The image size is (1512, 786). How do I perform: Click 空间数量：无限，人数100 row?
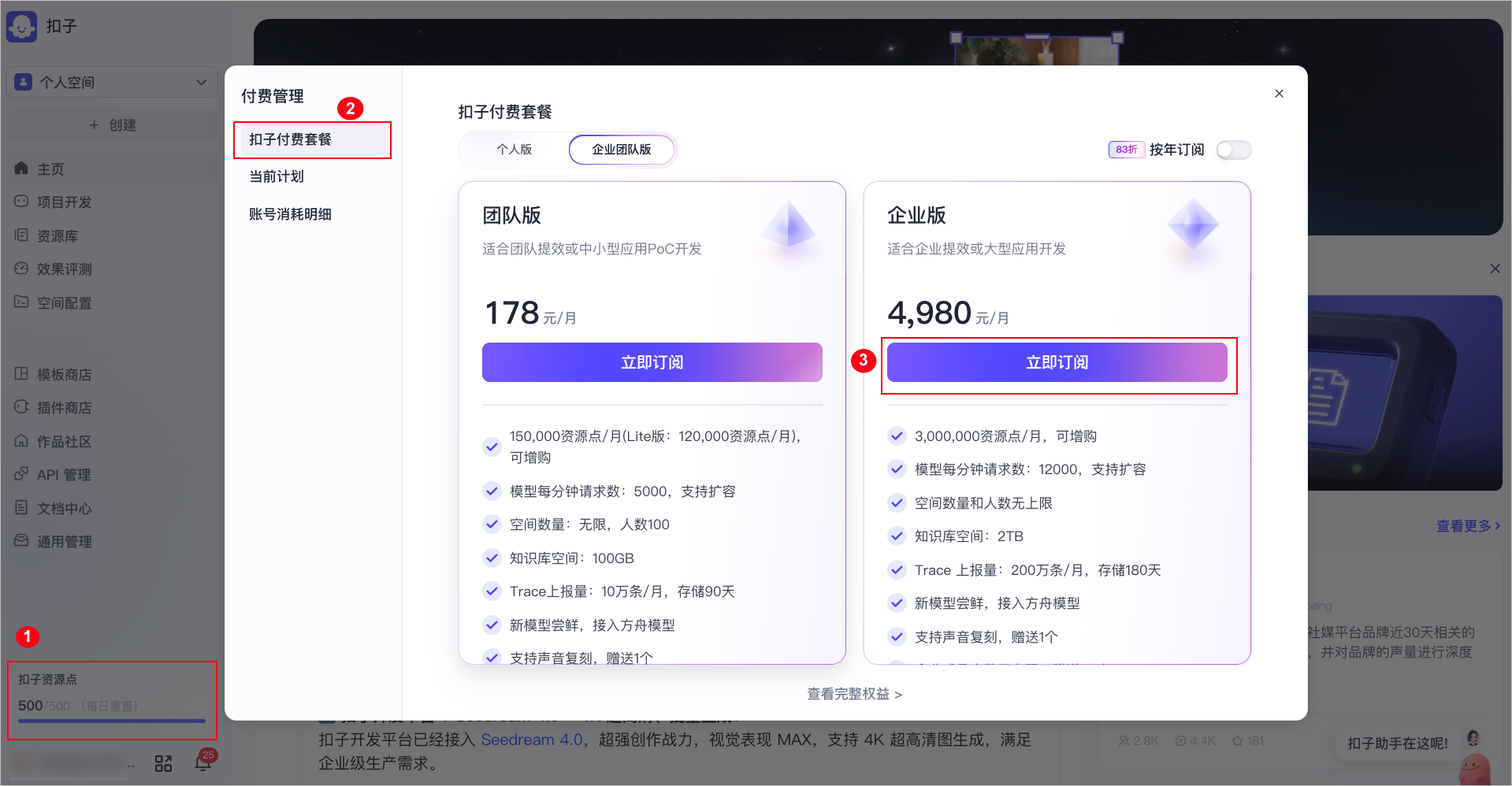[576, 525]
